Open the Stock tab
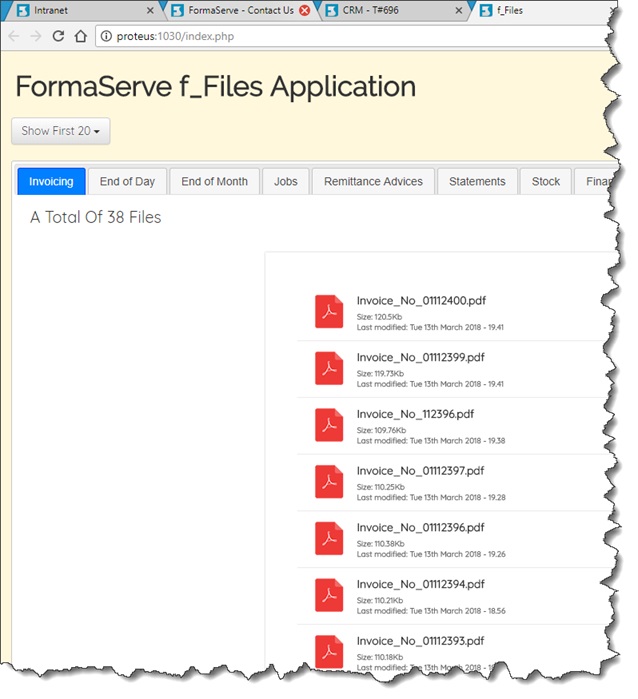The width and height of the screenshot is (638, 699). (x=546, y=181)
